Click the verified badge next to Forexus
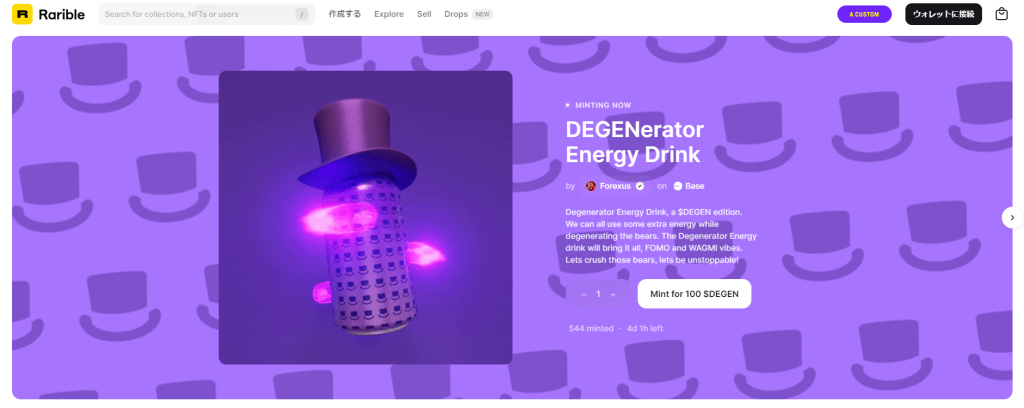The image size is (1024, 408). 640,186
